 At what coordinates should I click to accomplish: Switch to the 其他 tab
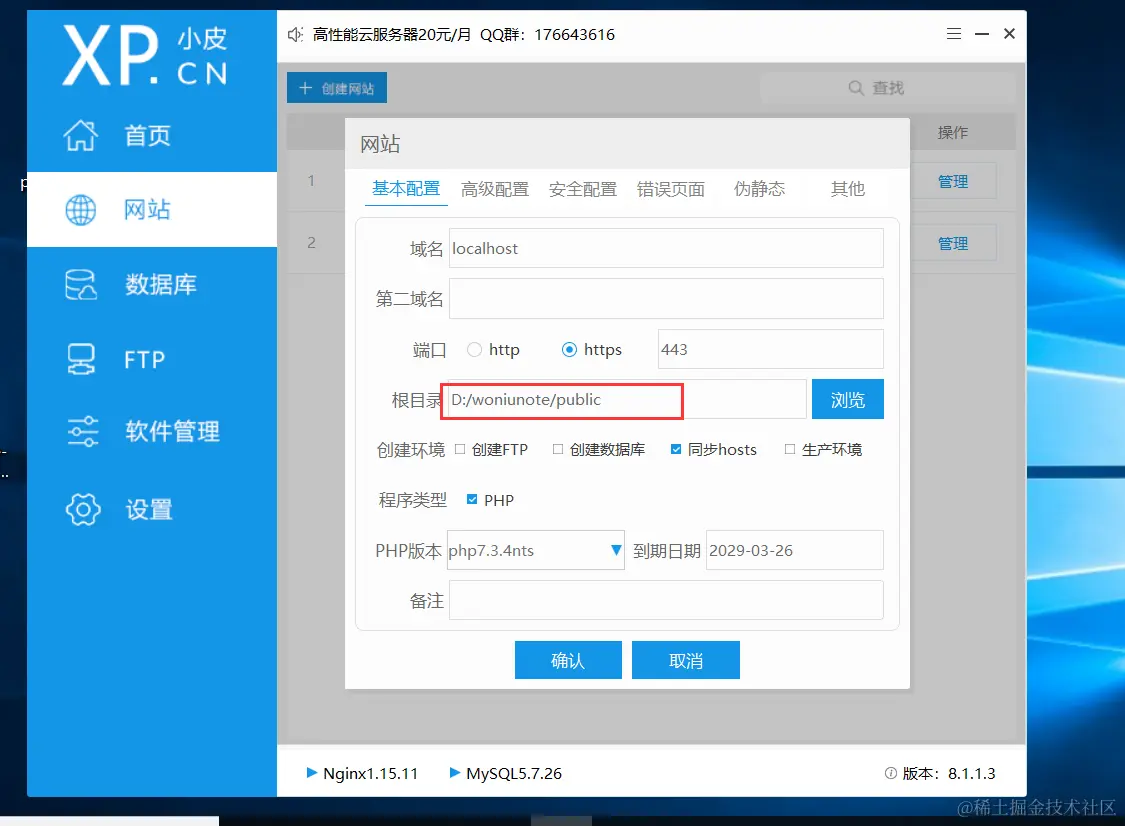click(847, 189)
